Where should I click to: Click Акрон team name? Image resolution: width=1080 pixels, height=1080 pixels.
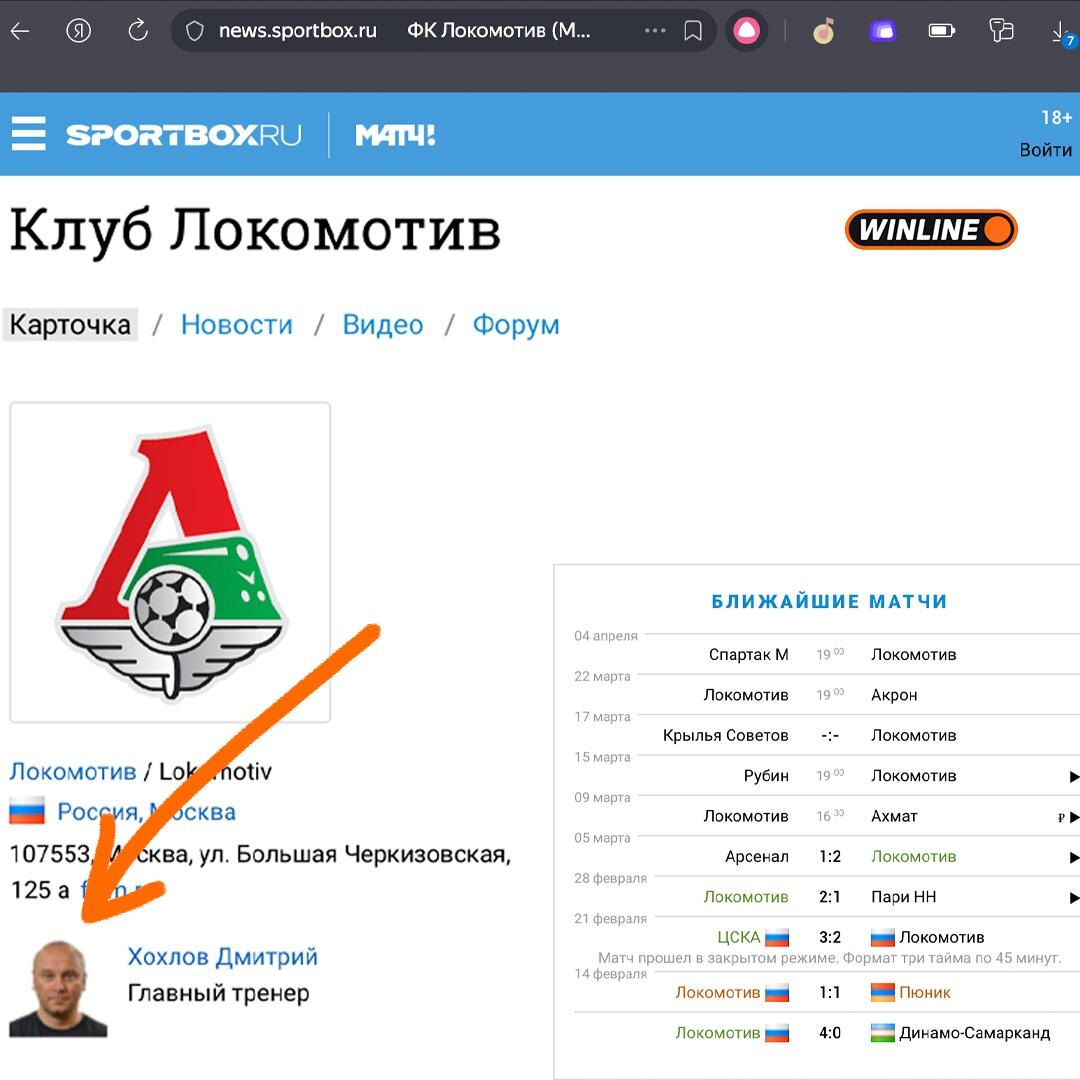pos(894,695)
